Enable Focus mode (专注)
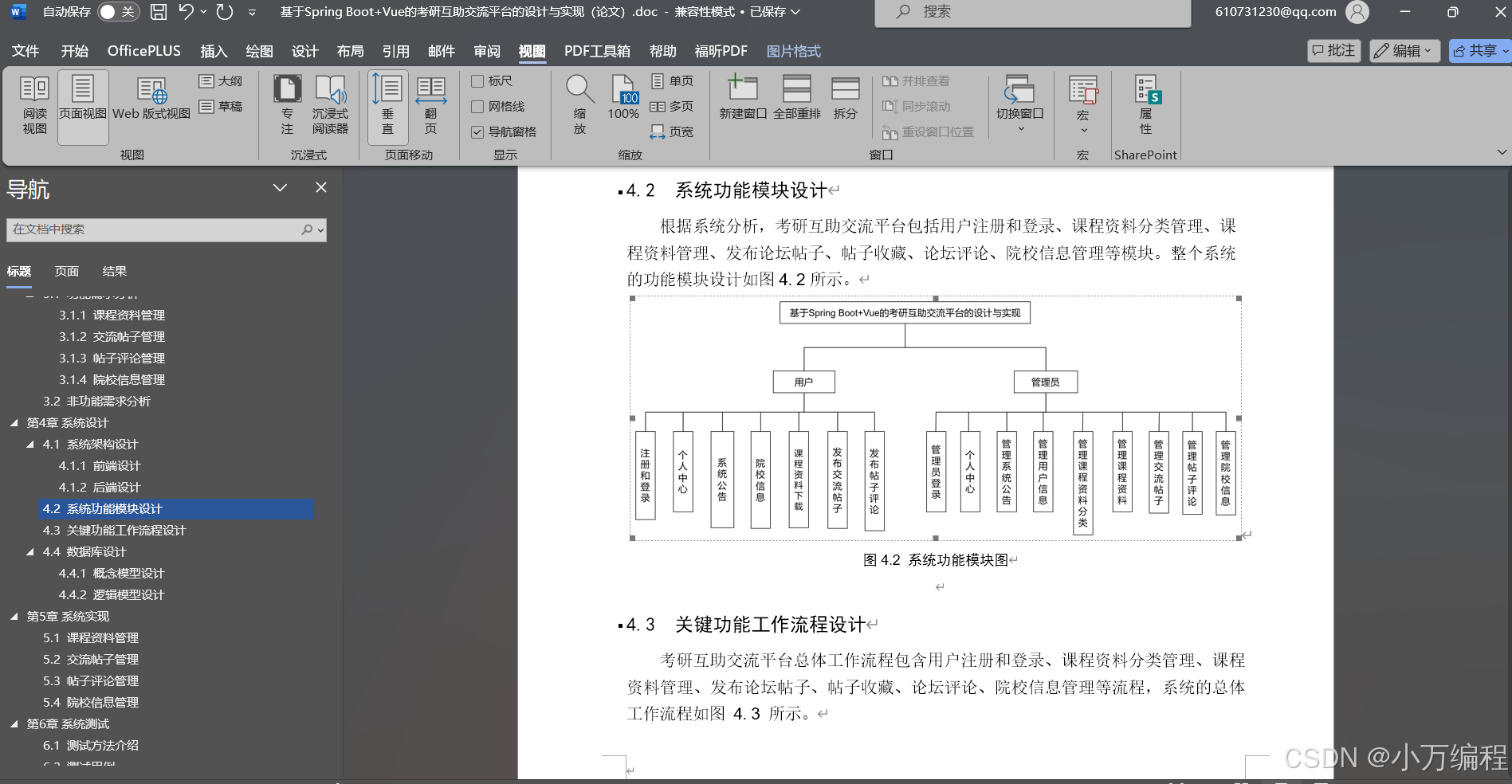 287,106
